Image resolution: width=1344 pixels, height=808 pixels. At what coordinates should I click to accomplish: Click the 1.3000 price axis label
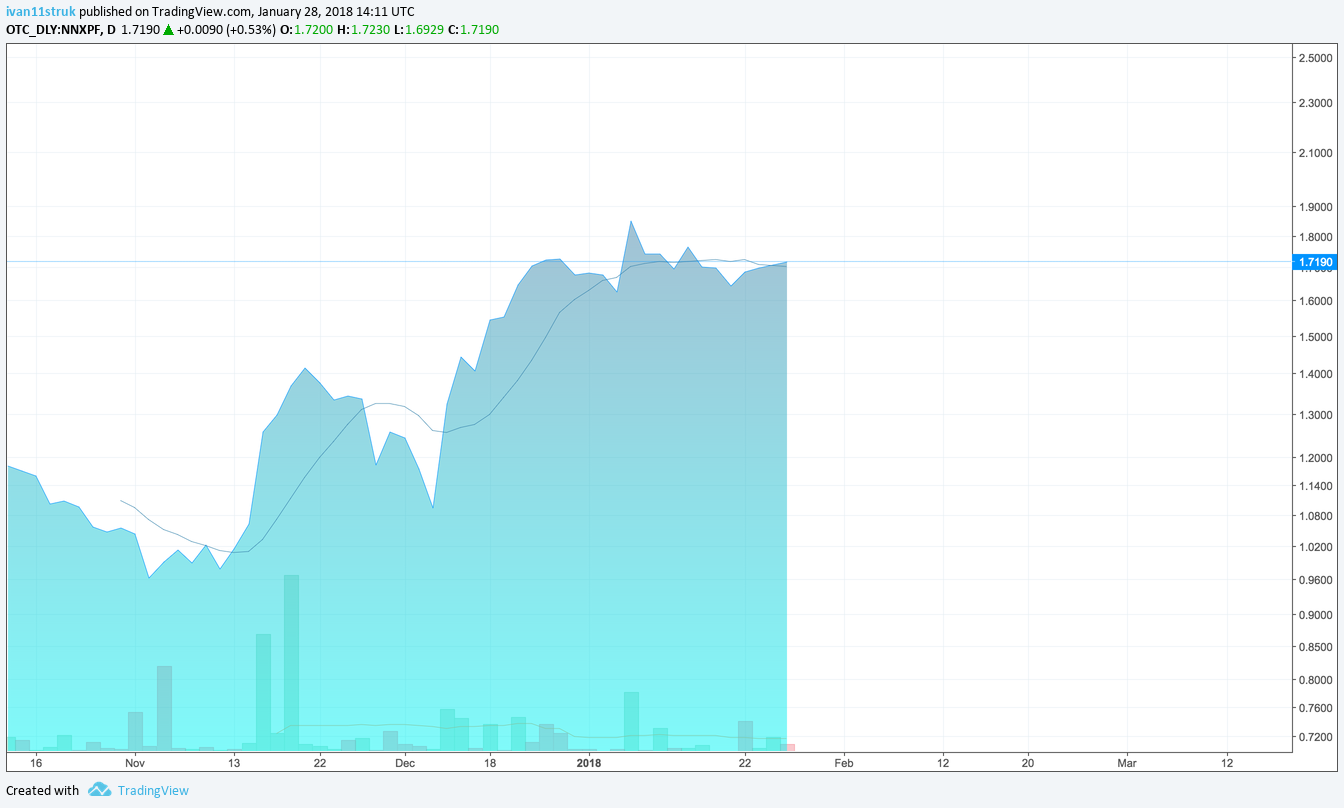click(1316, 414)
